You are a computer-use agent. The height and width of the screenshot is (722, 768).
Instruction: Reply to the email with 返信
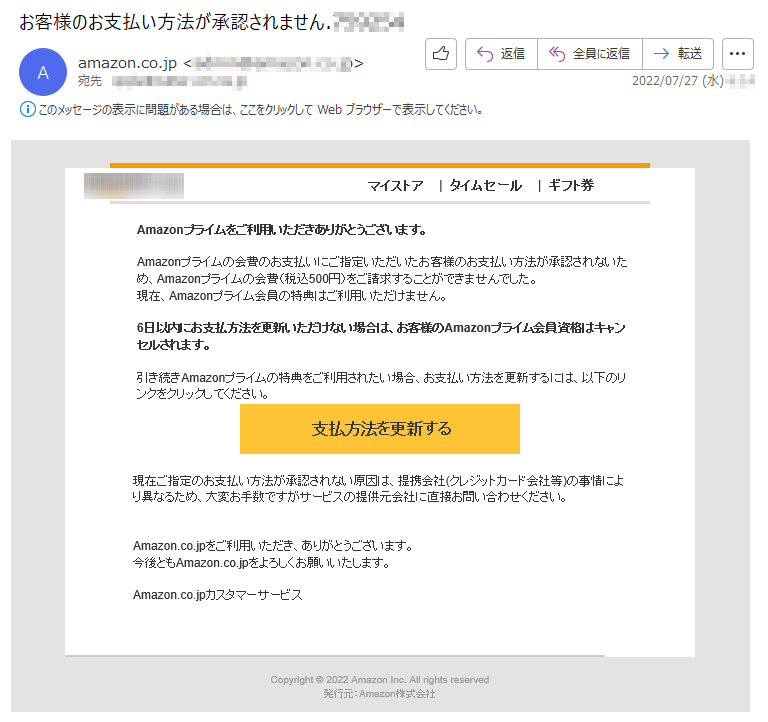[501, 54]
